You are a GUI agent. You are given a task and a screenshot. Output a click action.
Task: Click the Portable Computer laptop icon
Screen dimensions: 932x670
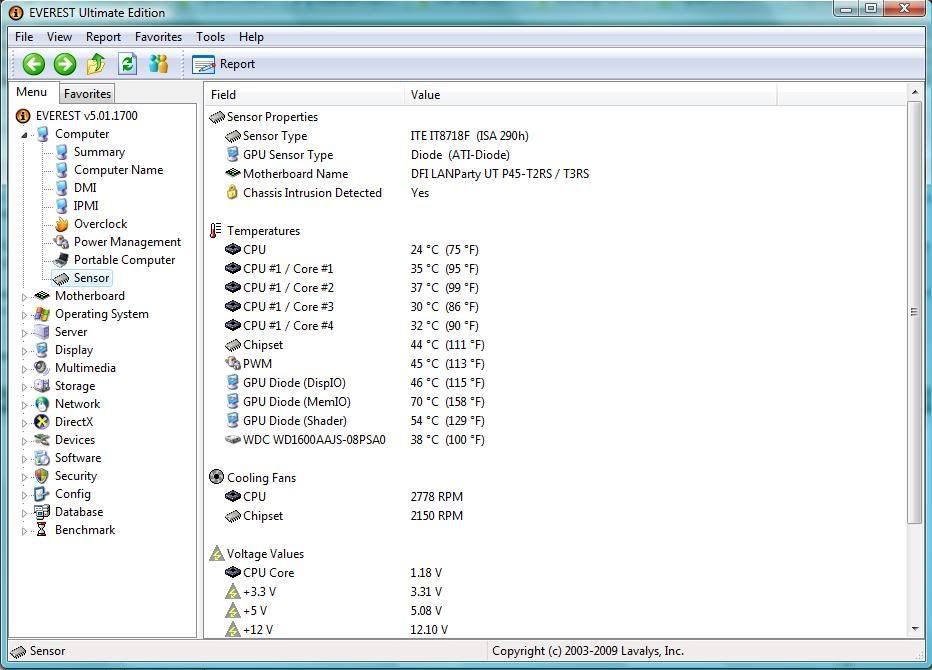pos(61,260)
